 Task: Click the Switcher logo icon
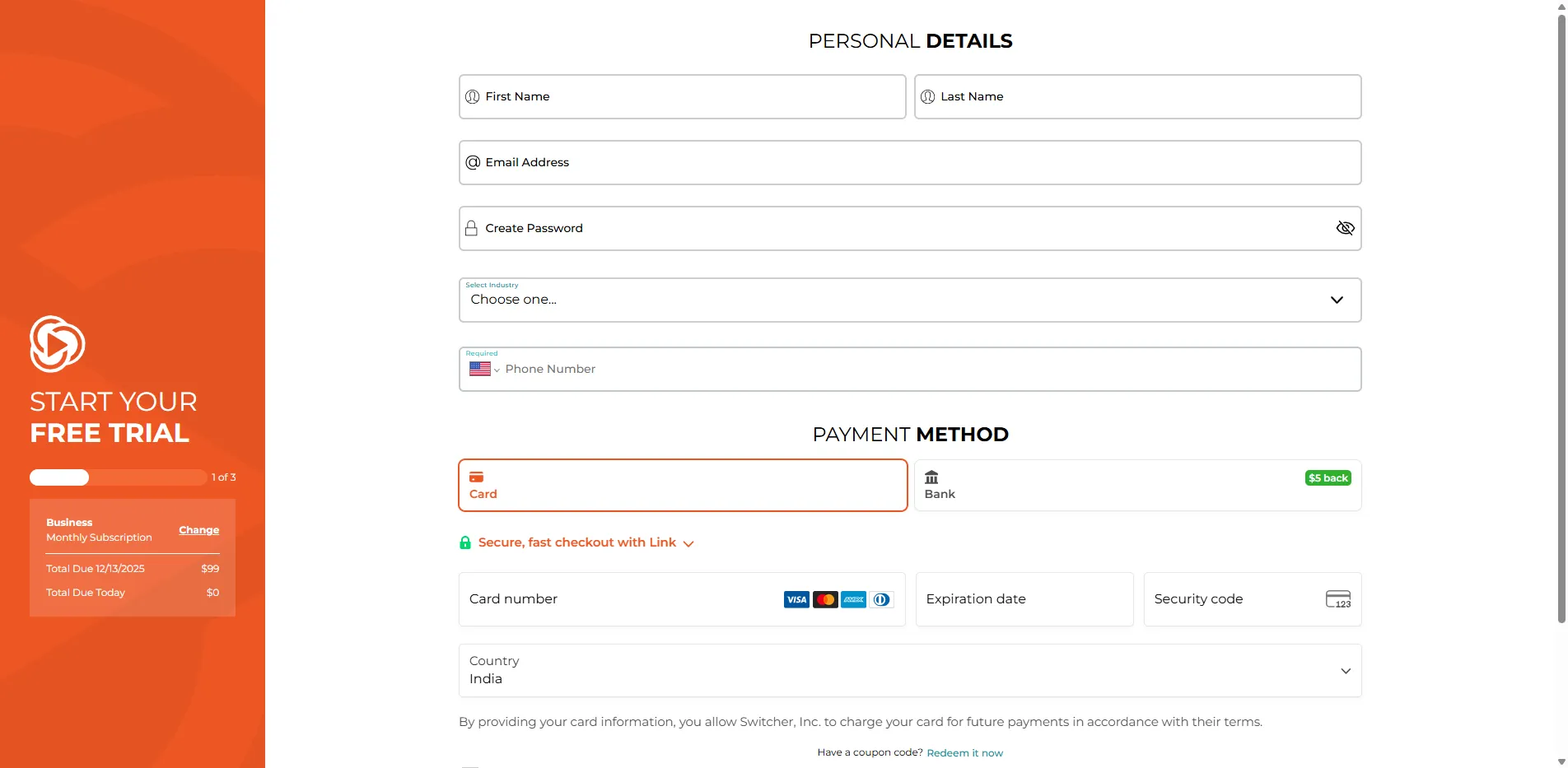(57, 343)
